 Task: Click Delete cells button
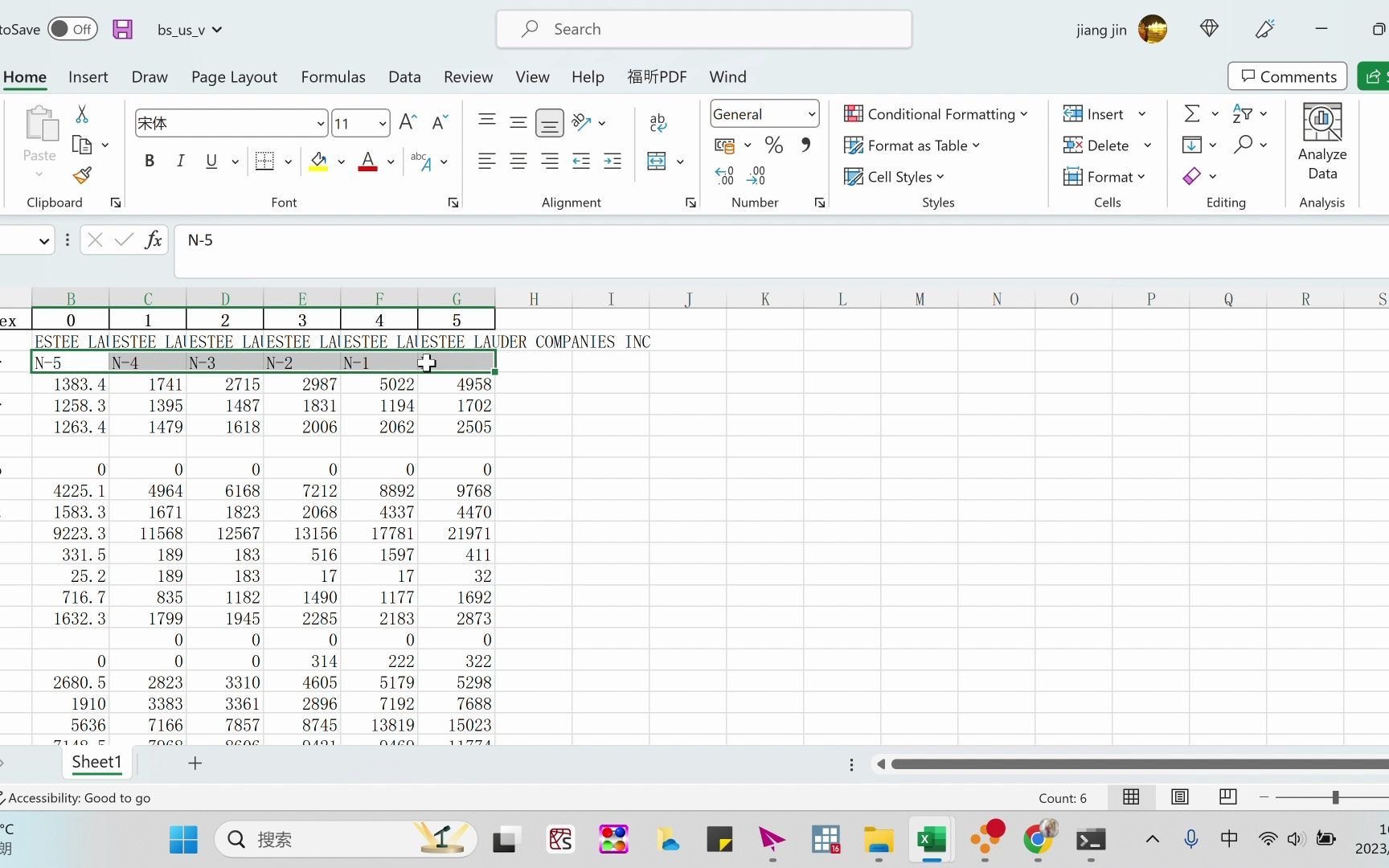[x=1096, y=145]
